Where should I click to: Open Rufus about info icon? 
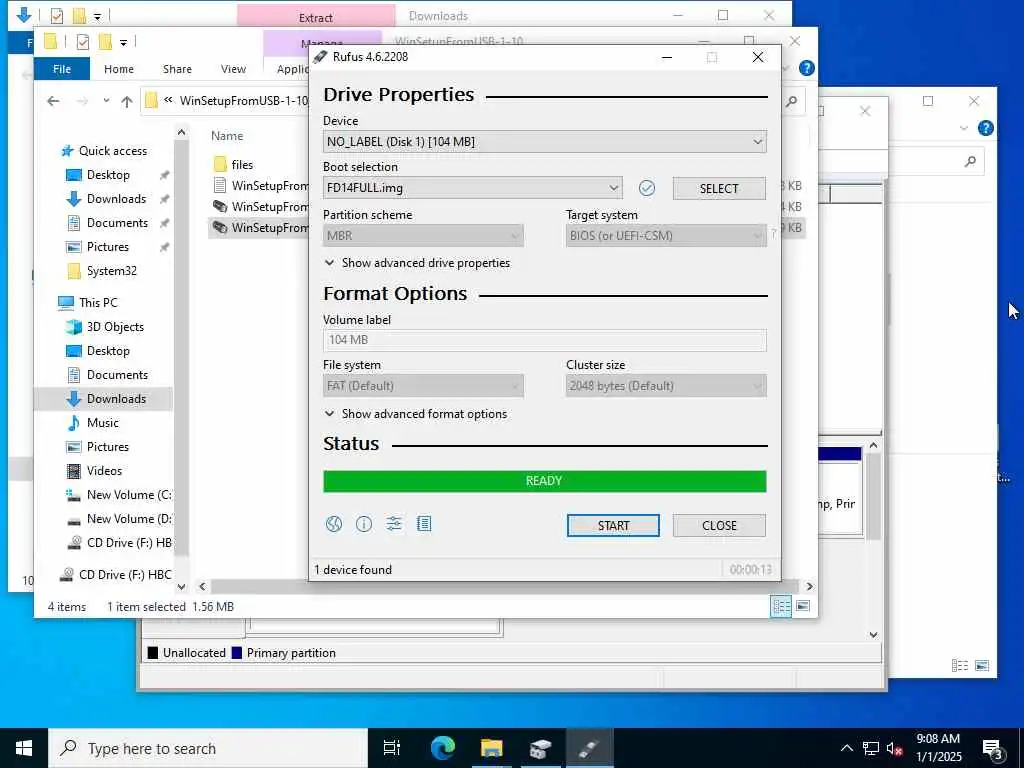click(364, 524)
